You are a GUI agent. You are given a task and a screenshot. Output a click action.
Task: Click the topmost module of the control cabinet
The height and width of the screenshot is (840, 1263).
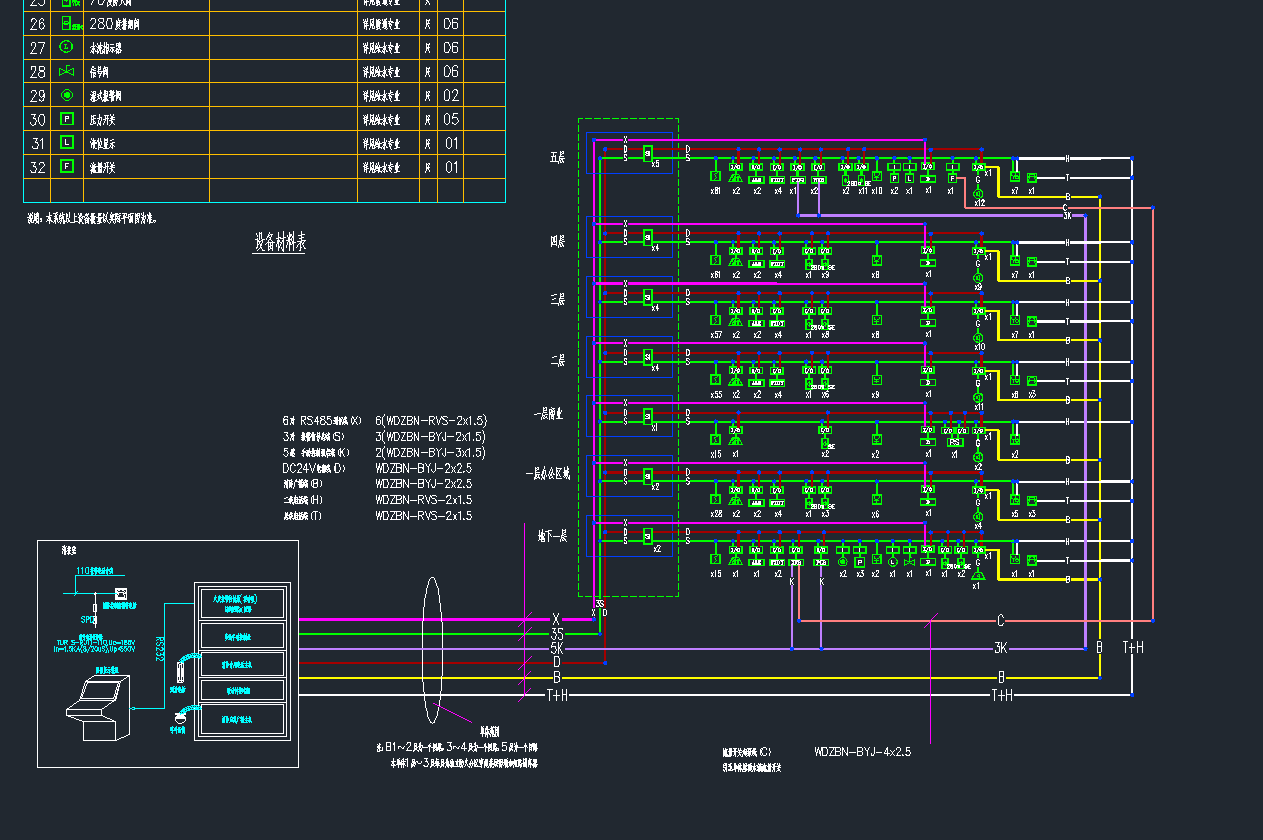(241, 601)
